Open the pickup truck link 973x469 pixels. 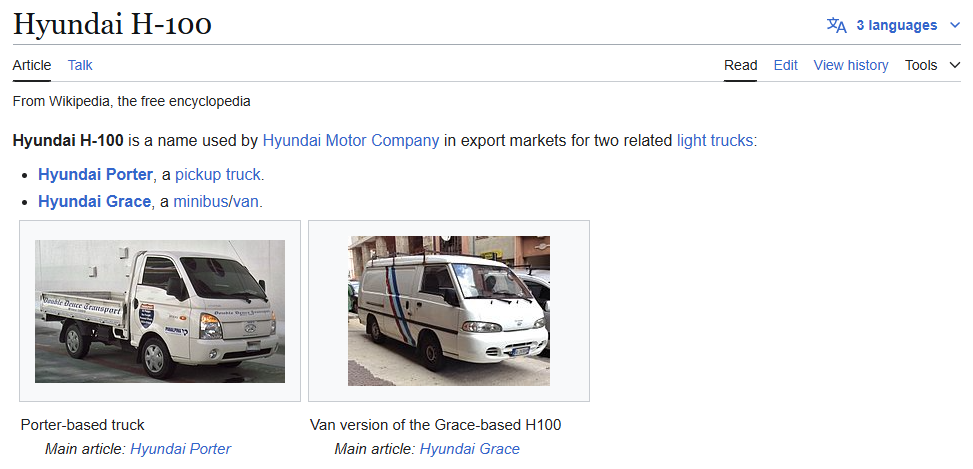218,175
